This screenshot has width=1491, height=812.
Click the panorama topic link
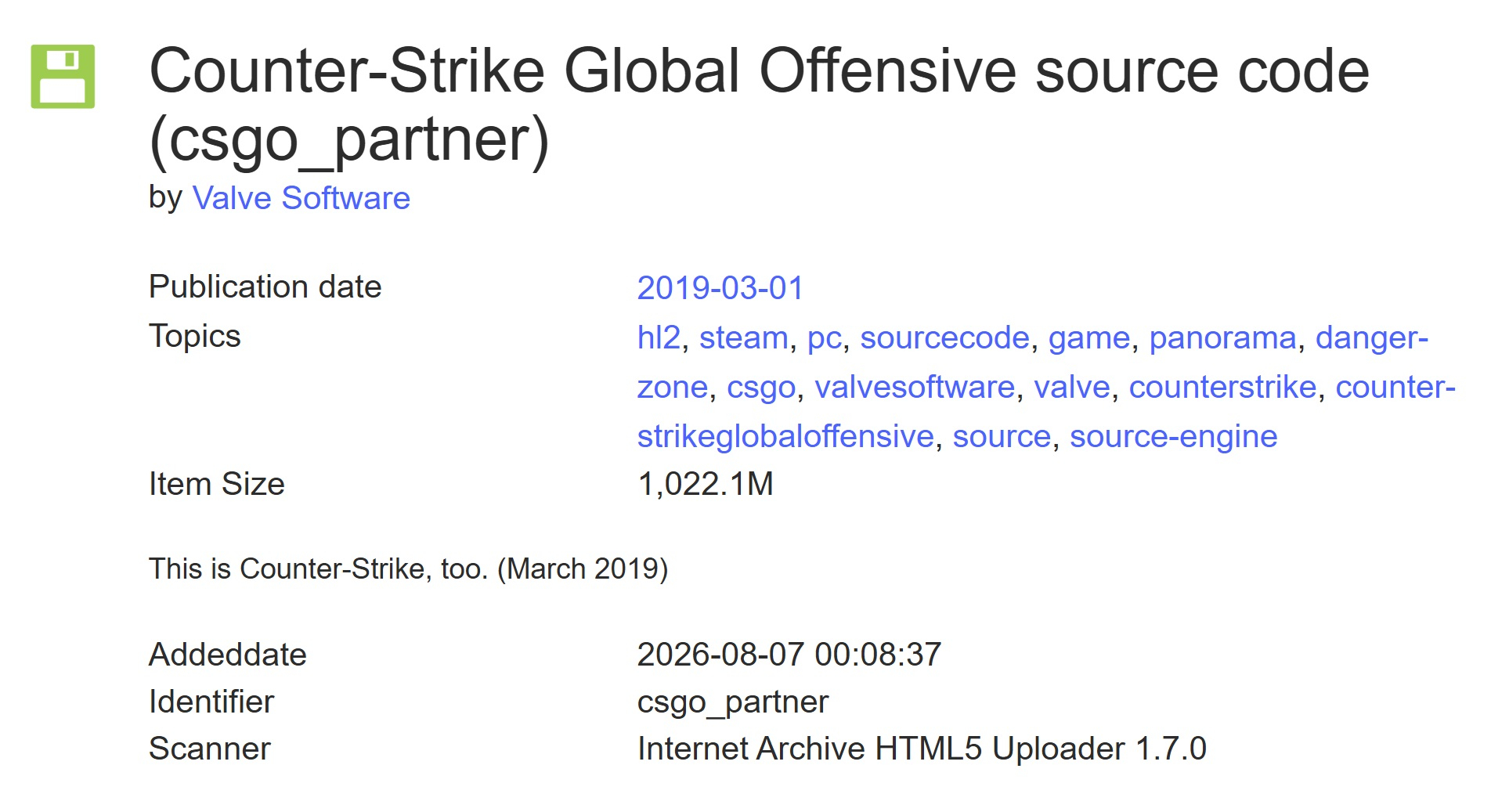point(1222,337)
